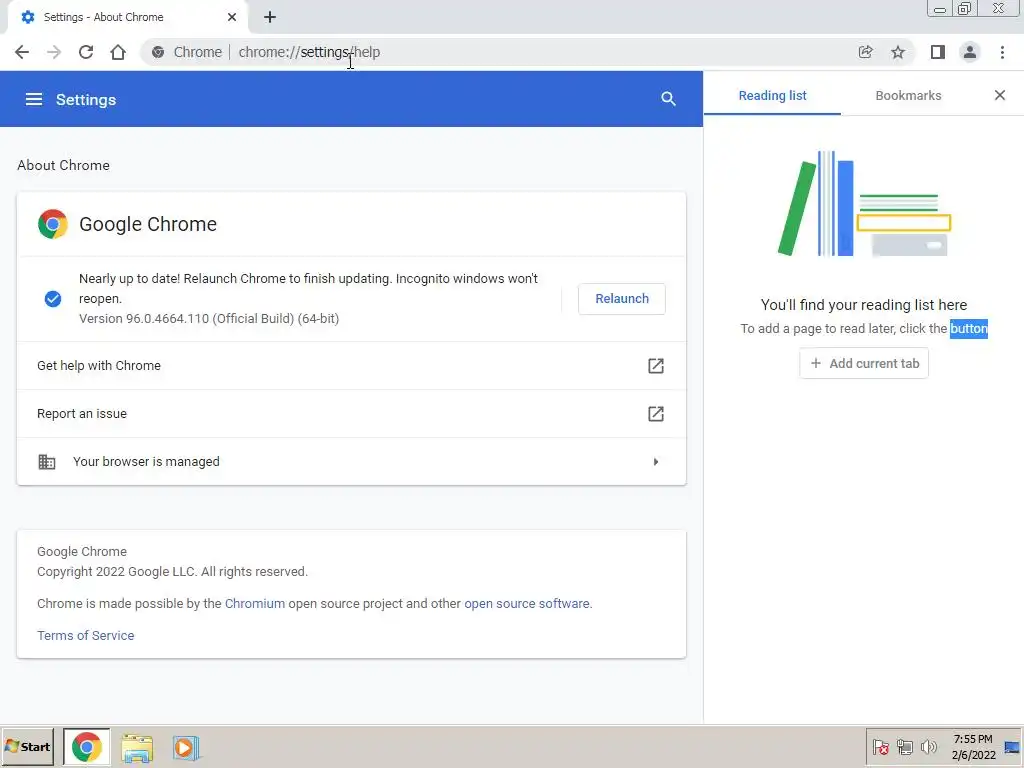
Task: Click the Version 96.0.4664.110 text
Action: 209,319
